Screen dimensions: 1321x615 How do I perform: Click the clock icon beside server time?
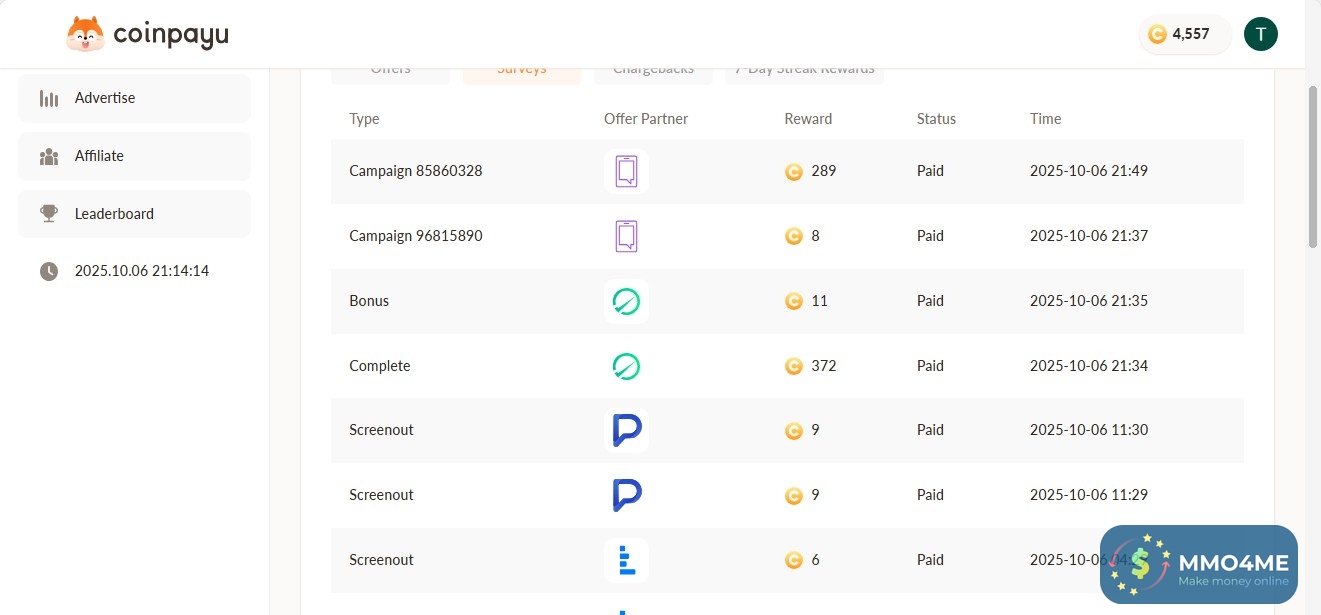(48, 271)
